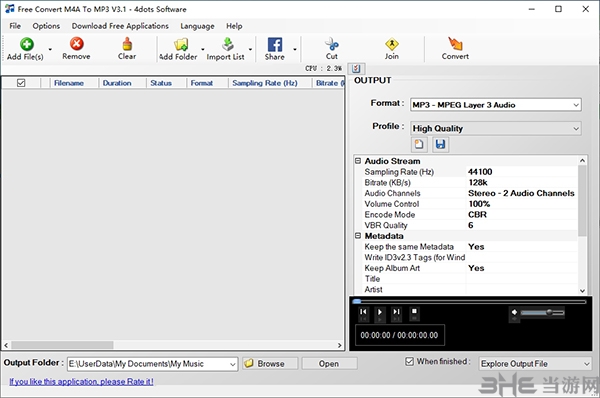The width and height of the screenshot is (600, 398).
Task: Select the Volume Control 100% value
Action: (x=479, y=204)
